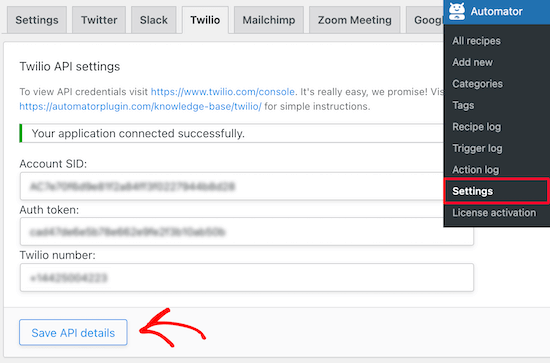
Task: Open the partially hidden Google tab
Action: [x=425, y=20]
